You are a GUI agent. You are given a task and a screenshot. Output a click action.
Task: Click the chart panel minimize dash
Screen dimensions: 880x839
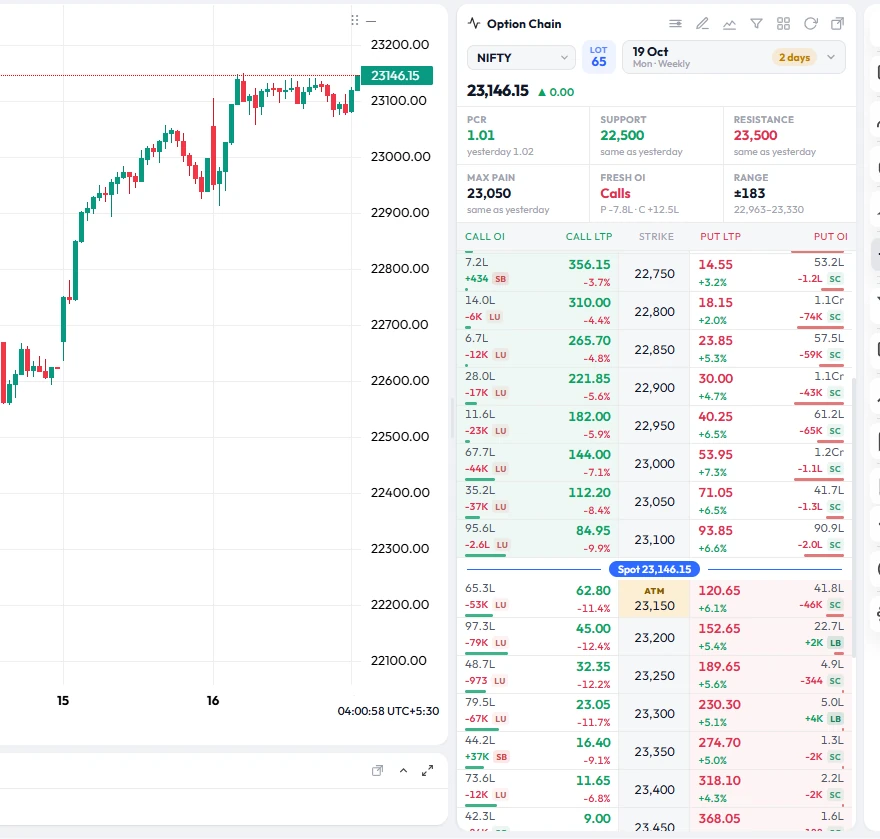(x=370, y=21)
